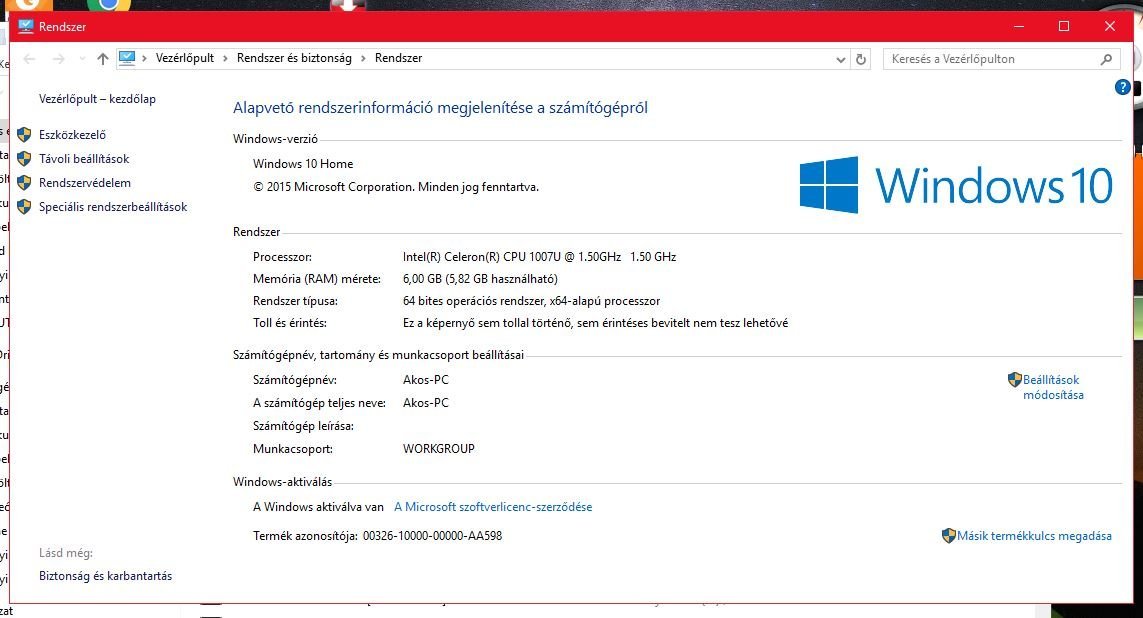This screenshot has height=618, width=1143.
Task: Expand chevron after Rendszer és biztonság
Action: (363, 58)
